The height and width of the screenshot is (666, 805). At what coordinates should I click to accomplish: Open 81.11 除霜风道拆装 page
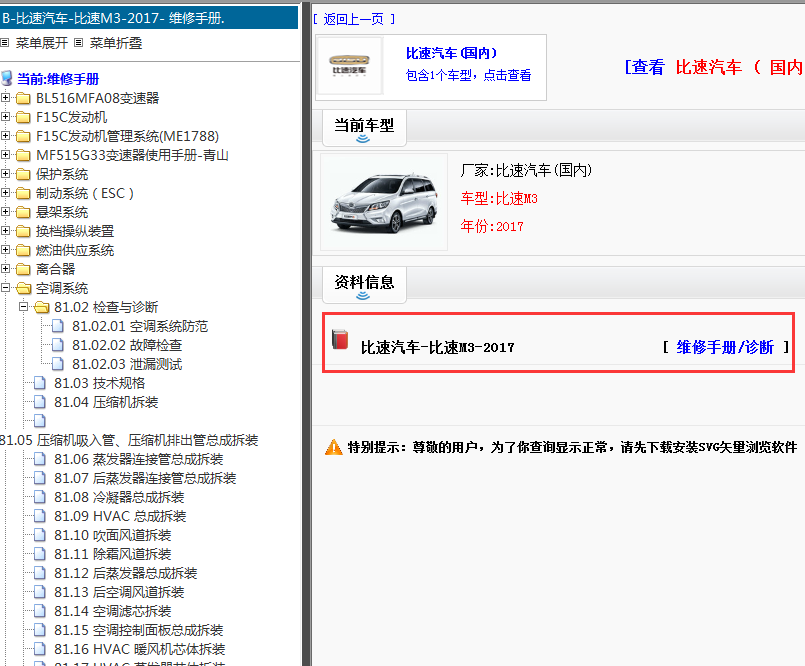(x=113, y=554)
